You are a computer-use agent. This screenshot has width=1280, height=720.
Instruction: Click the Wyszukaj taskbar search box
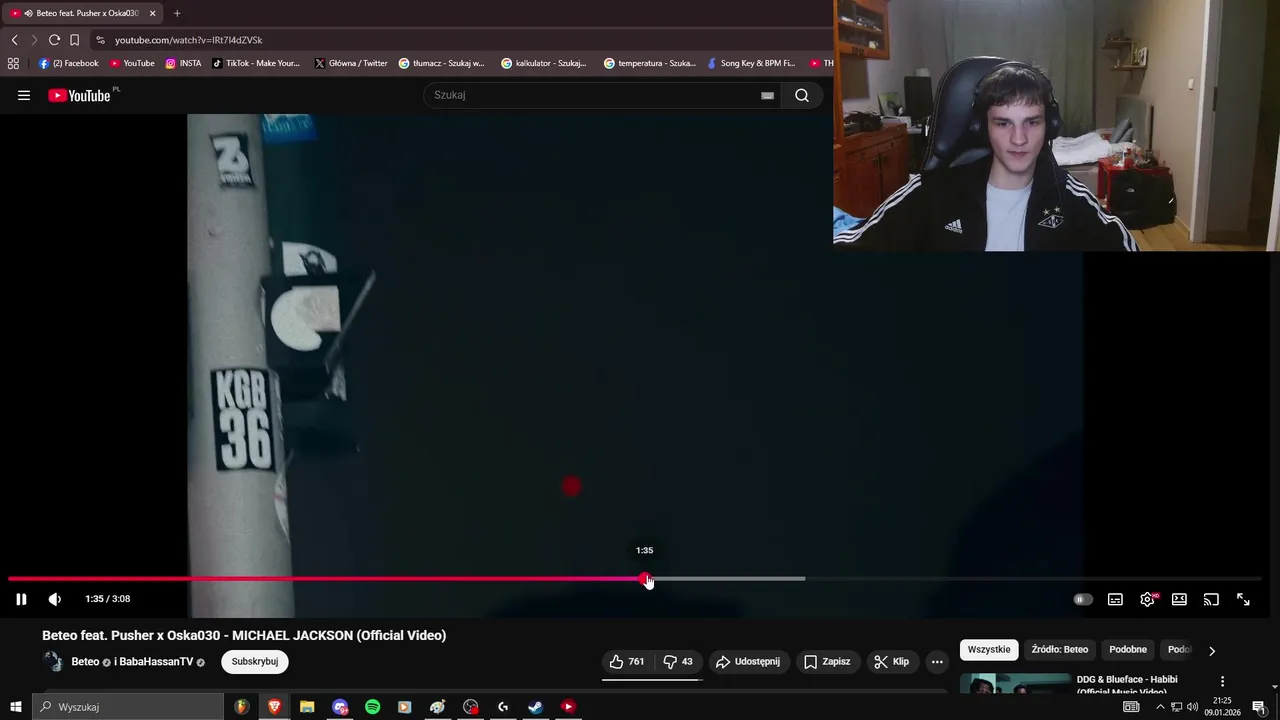128,707
